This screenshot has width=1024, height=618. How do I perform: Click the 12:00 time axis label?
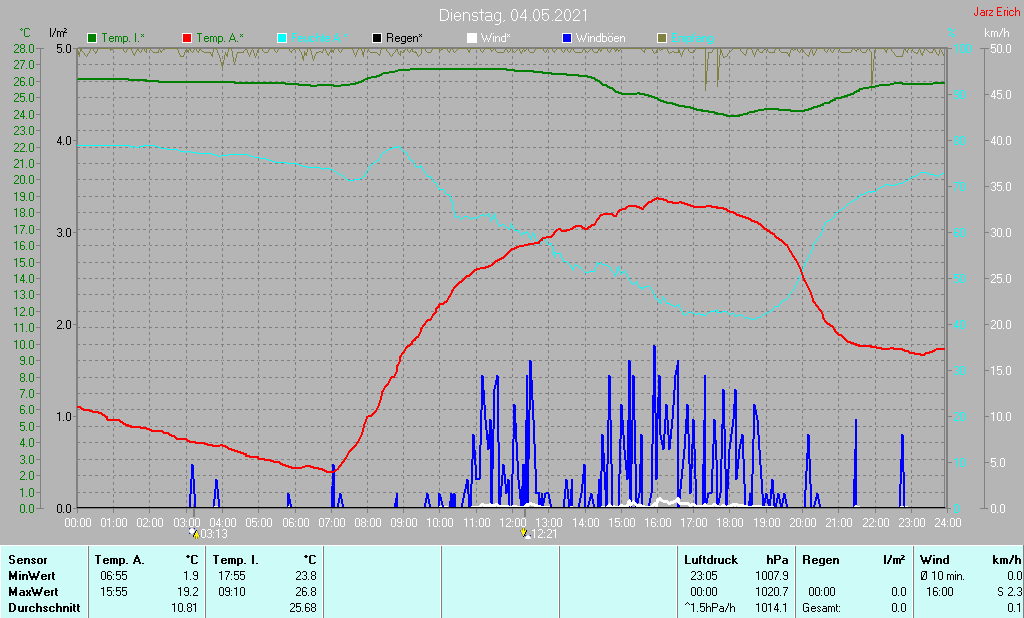513,522
